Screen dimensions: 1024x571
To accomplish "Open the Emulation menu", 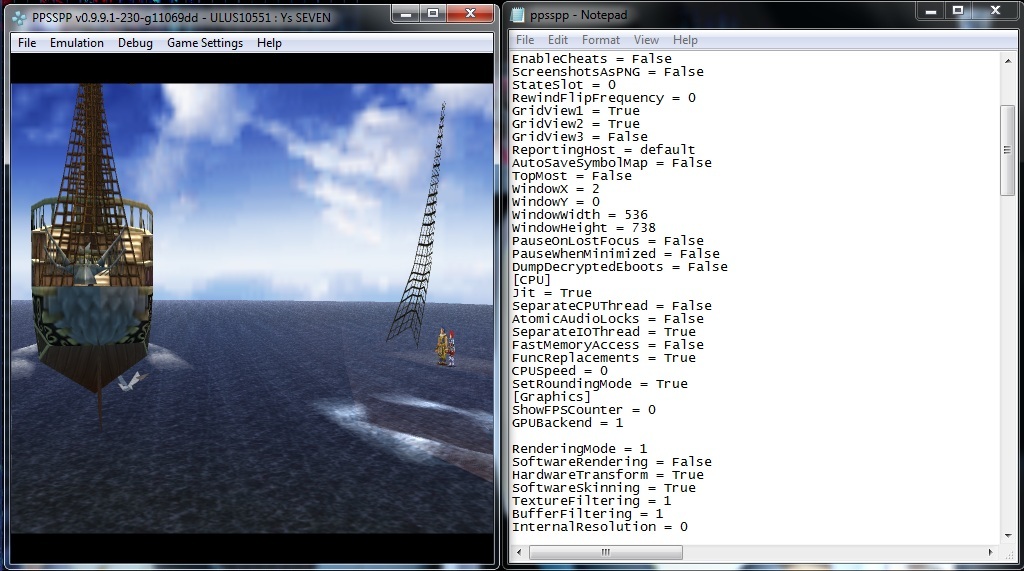I will [77, 43].
